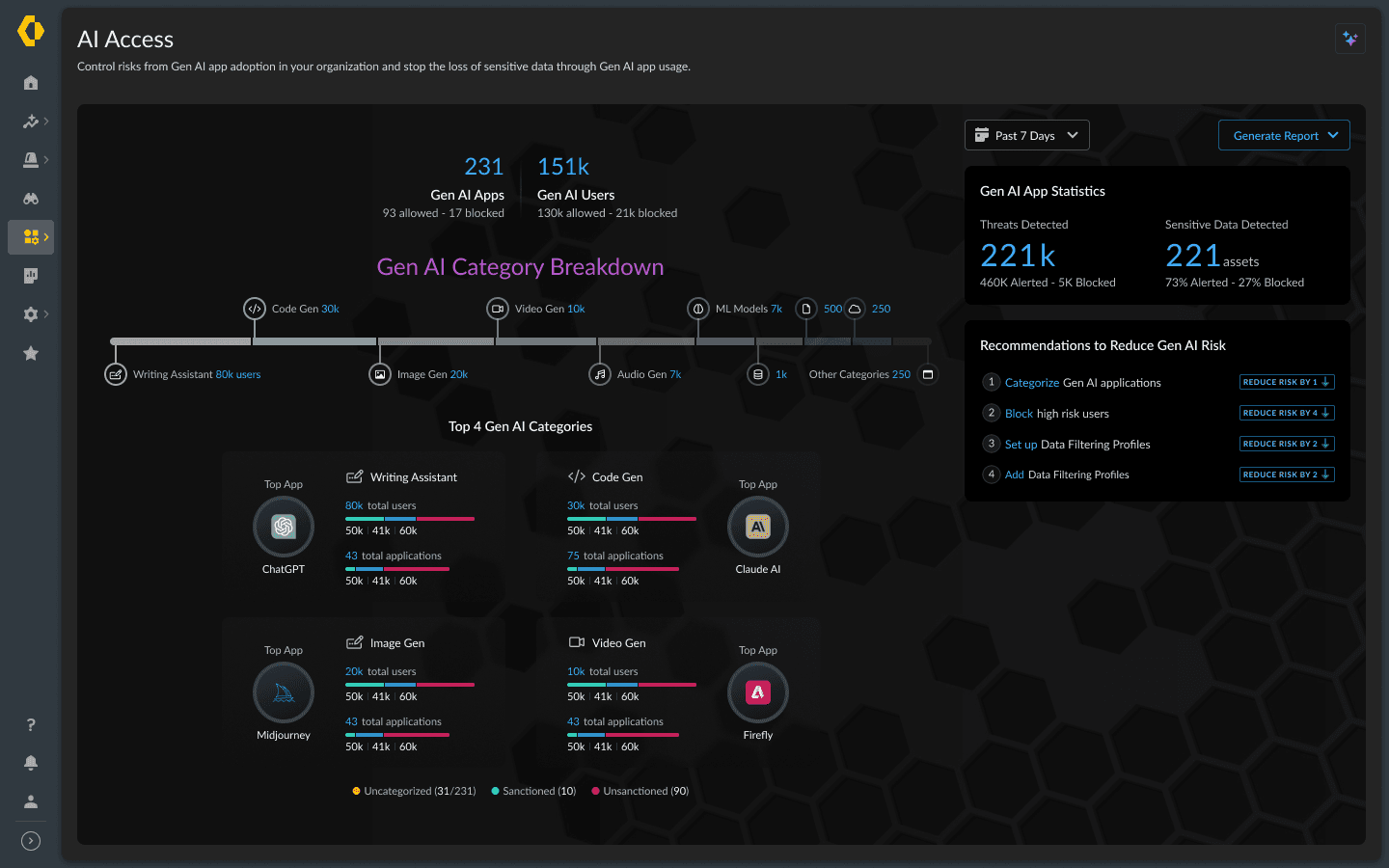Click the Writing Assistant segment of category timeline
Image resolution: width=1389 pixels, height=868 pixels.
pyautogui.click(x=180, y=341)
